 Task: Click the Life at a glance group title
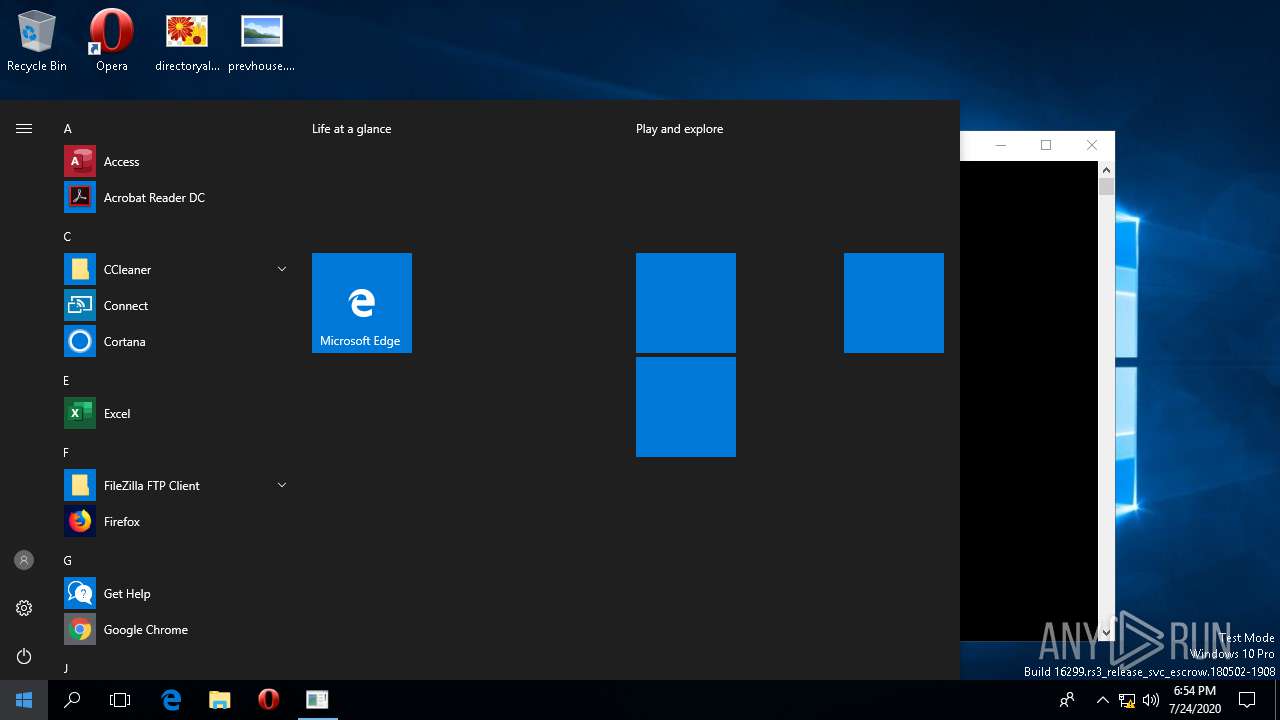click(352, 129)
